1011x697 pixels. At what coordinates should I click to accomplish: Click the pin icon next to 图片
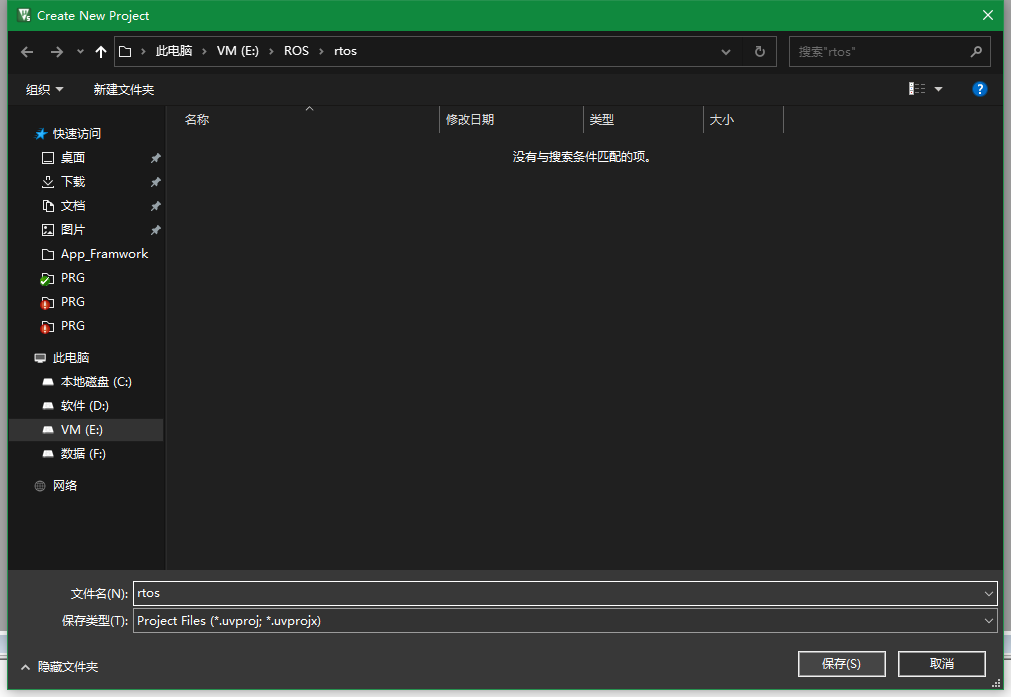coord(155,230)
